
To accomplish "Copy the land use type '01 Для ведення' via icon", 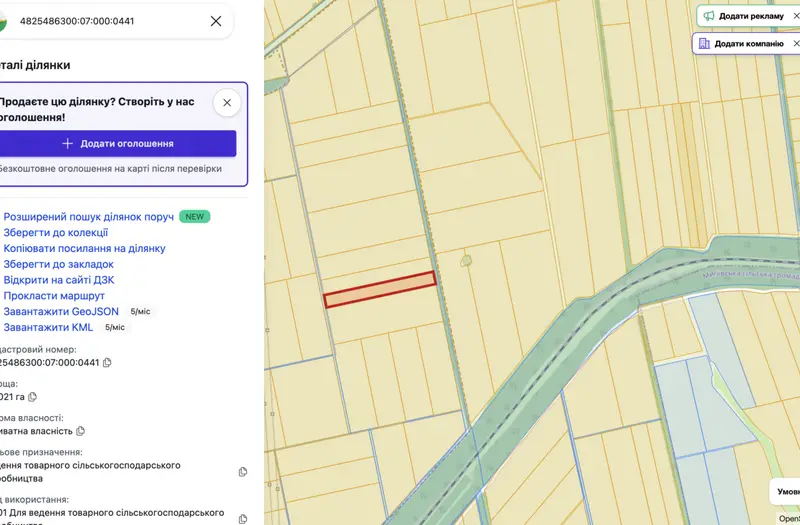I will pos(243,519).
